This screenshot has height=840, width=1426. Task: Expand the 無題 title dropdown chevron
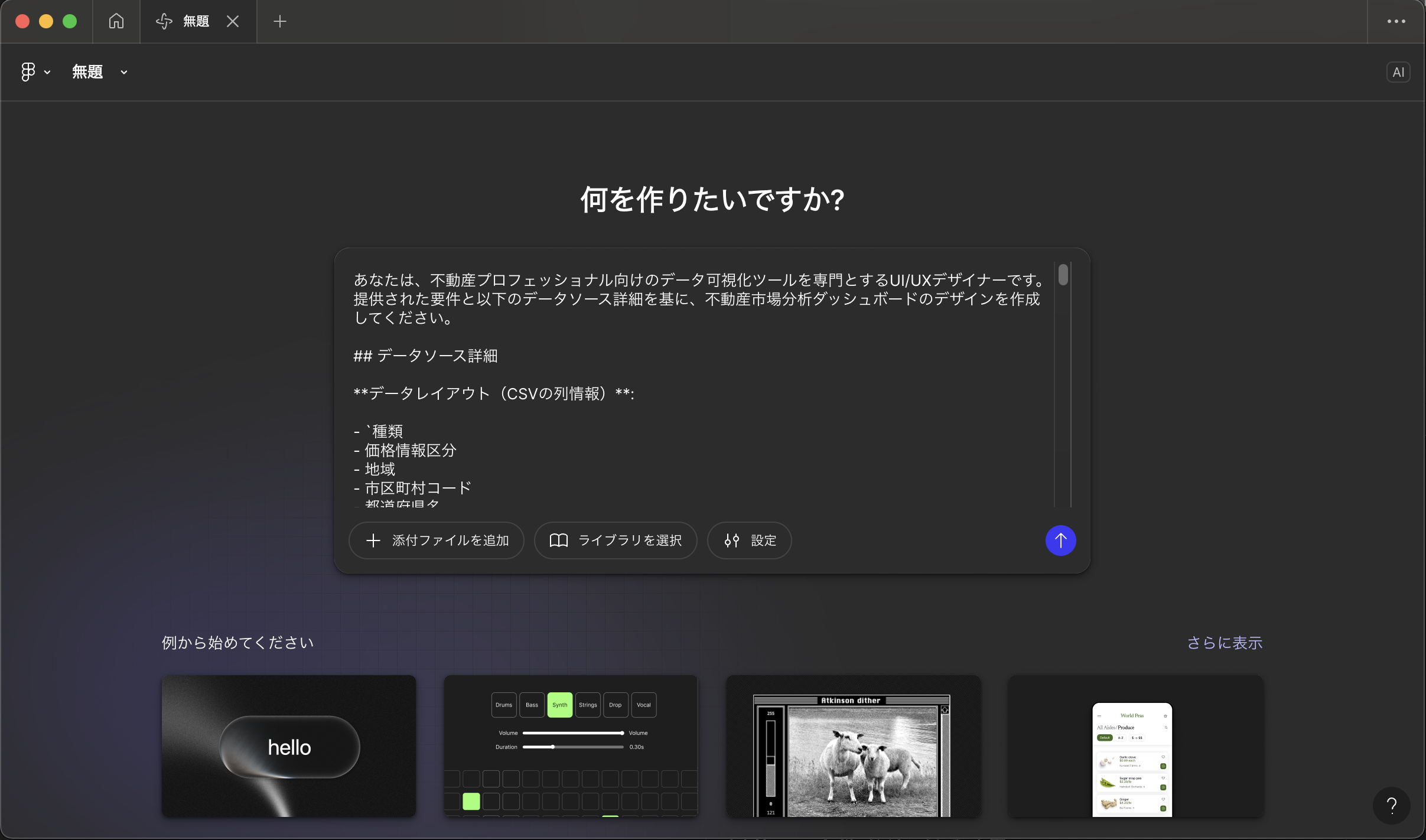(123, 72)
